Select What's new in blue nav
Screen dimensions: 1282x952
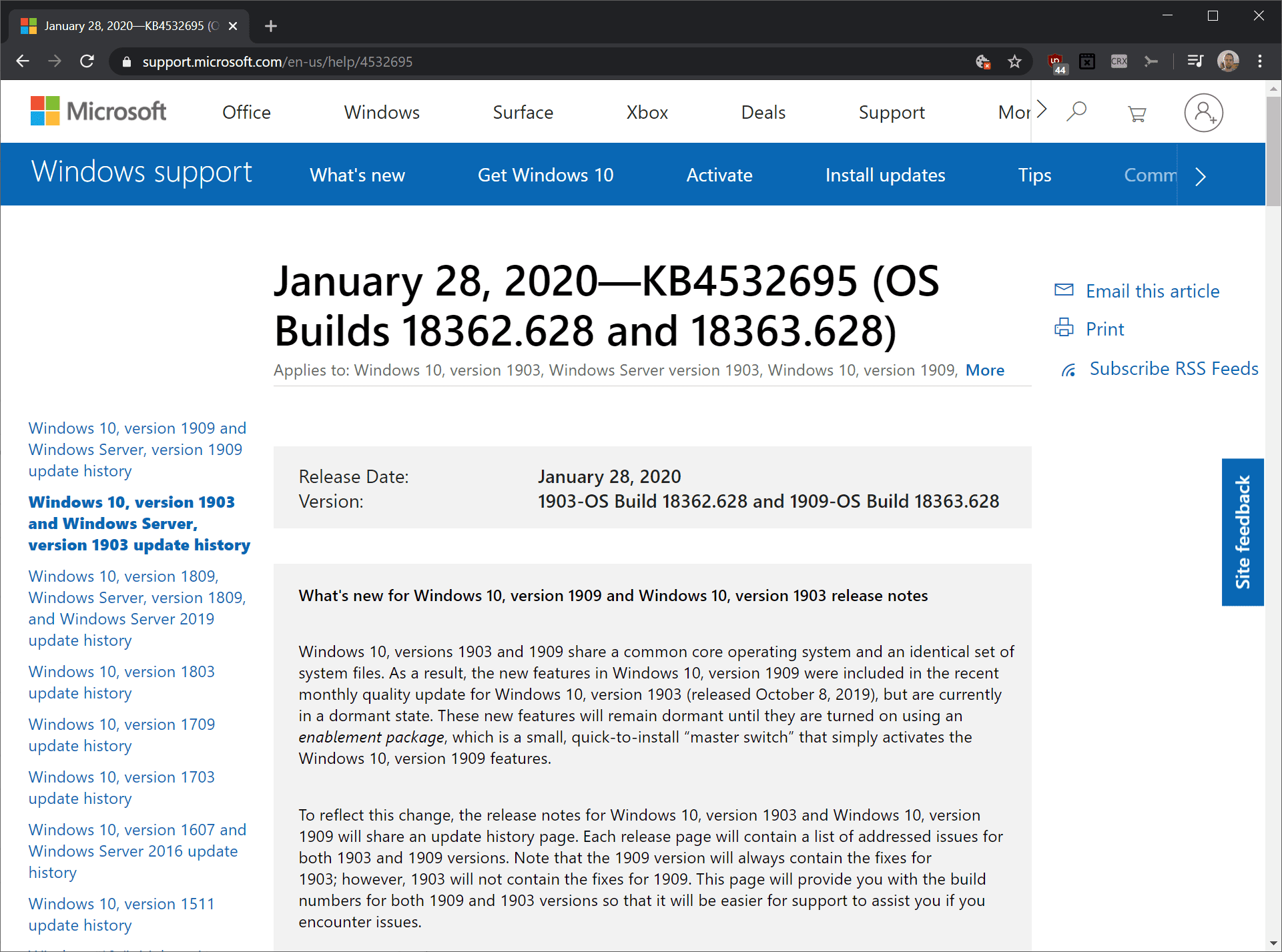click(x=357, y=175)
